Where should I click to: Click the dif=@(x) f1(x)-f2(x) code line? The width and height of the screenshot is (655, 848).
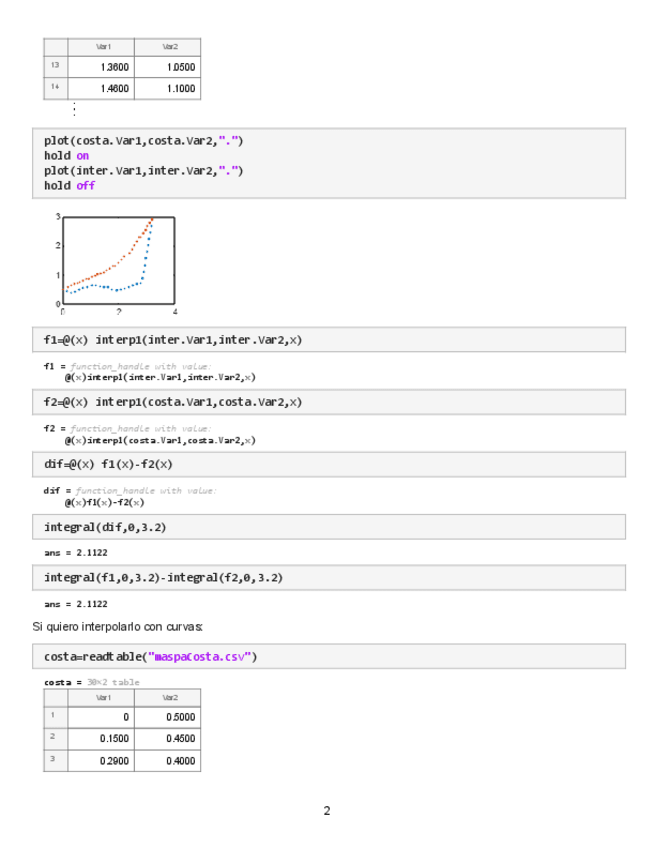(108, 465)
